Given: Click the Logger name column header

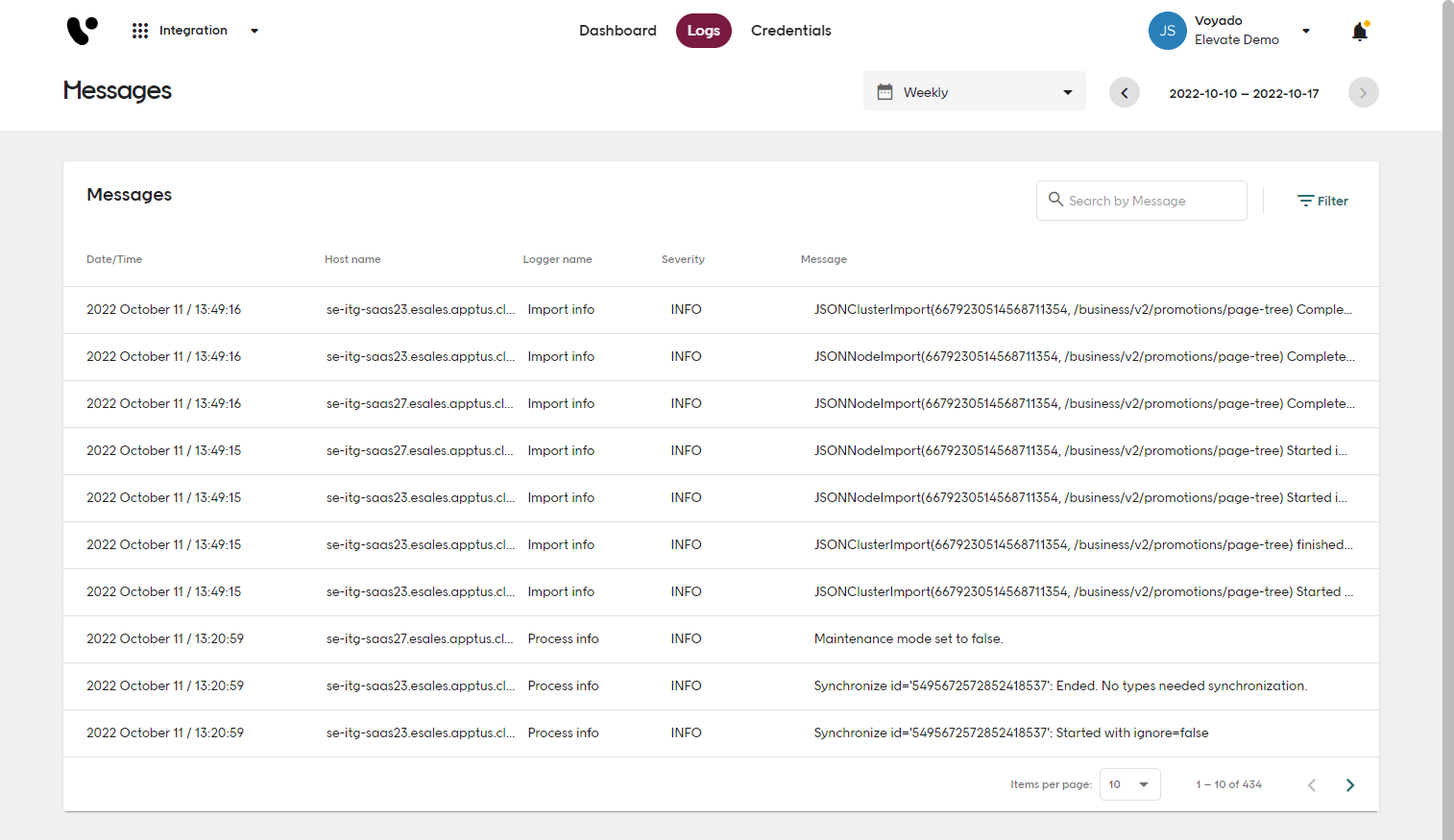Looking at the screenshot, I should click(x=557, y=259).
